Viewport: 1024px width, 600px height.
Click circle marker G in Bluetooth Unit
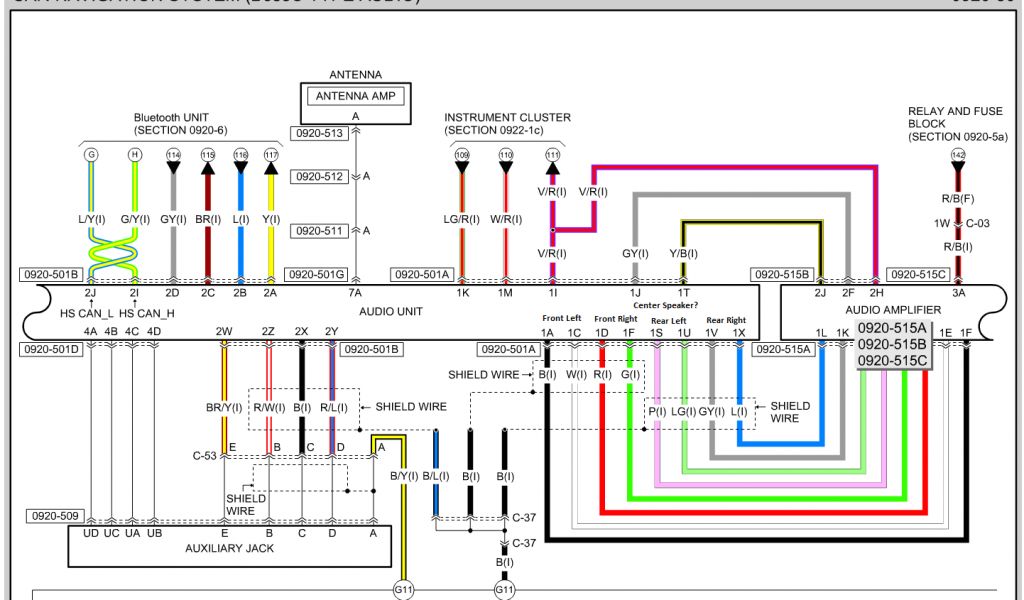(91, 155)
